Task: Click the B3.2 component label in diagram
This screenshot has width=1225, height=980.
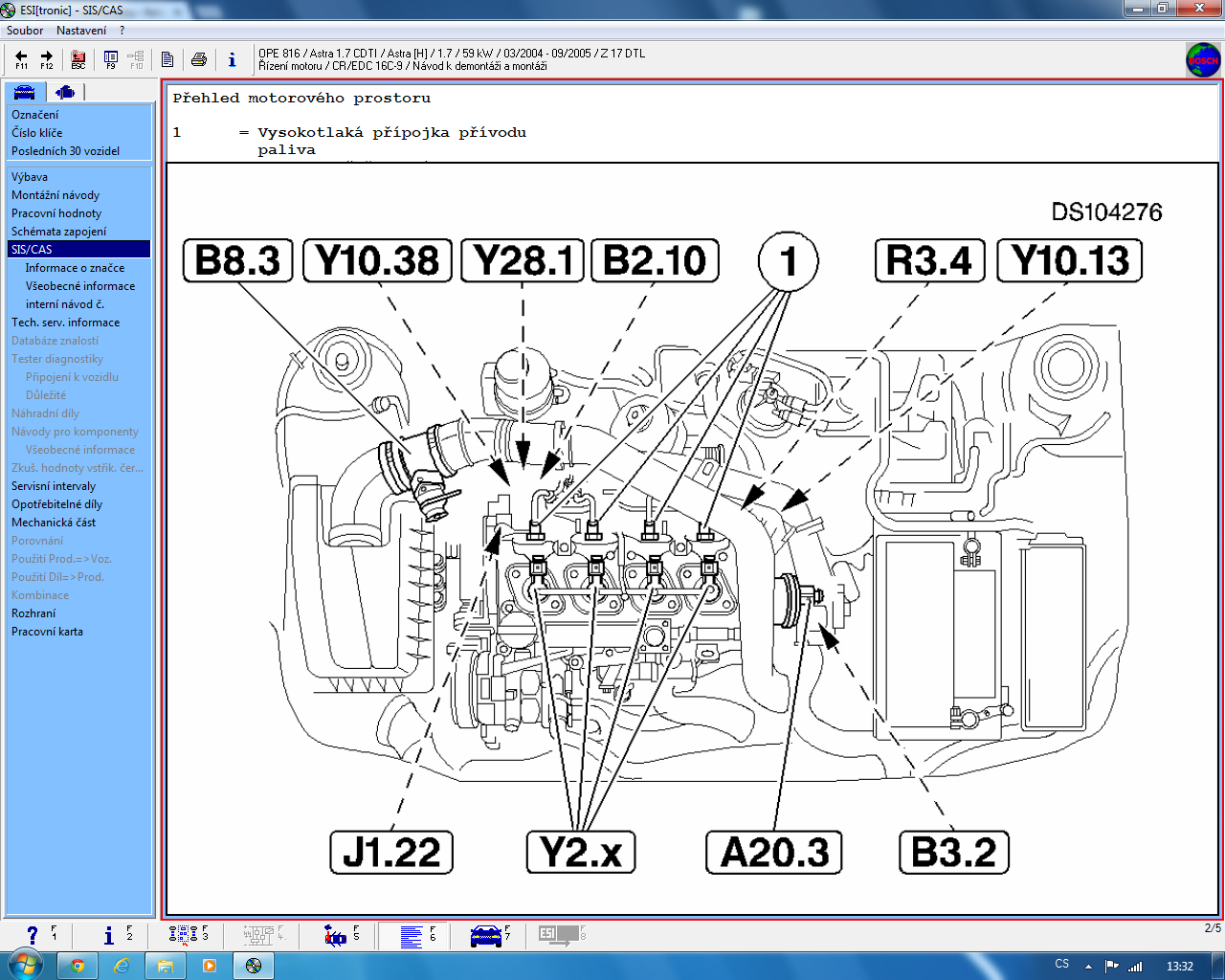Action: click(x=954, y=853)
